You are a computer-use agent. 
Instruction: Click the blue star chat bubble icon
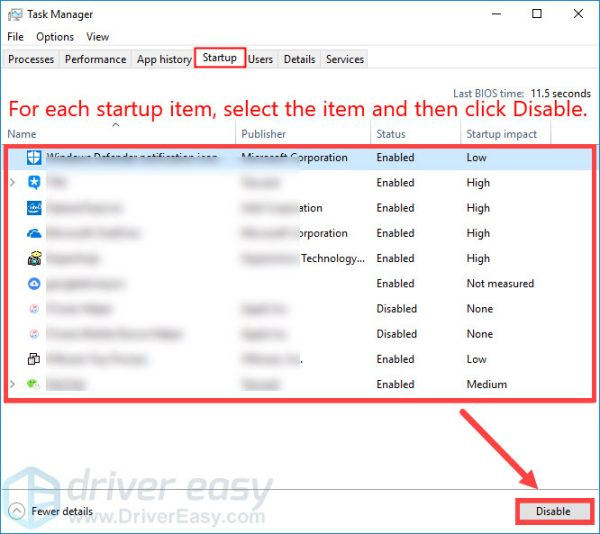[34, 183]
